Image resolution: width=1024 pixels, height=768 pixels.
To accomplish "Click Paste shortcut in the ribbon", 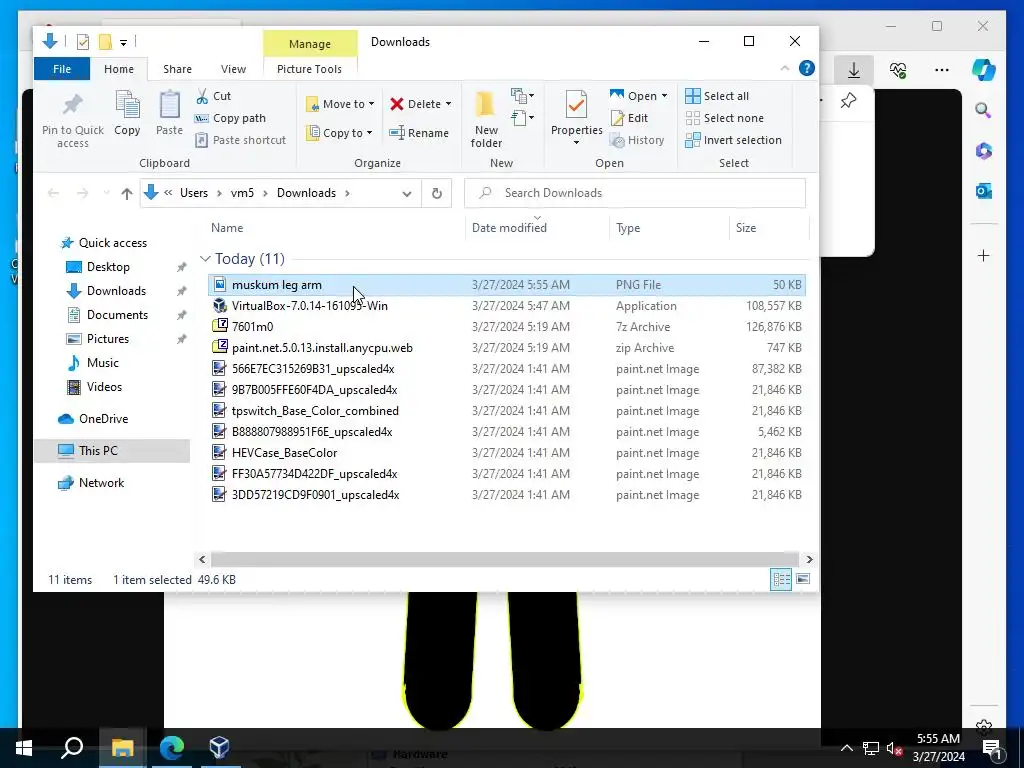I will click(240, 140).
